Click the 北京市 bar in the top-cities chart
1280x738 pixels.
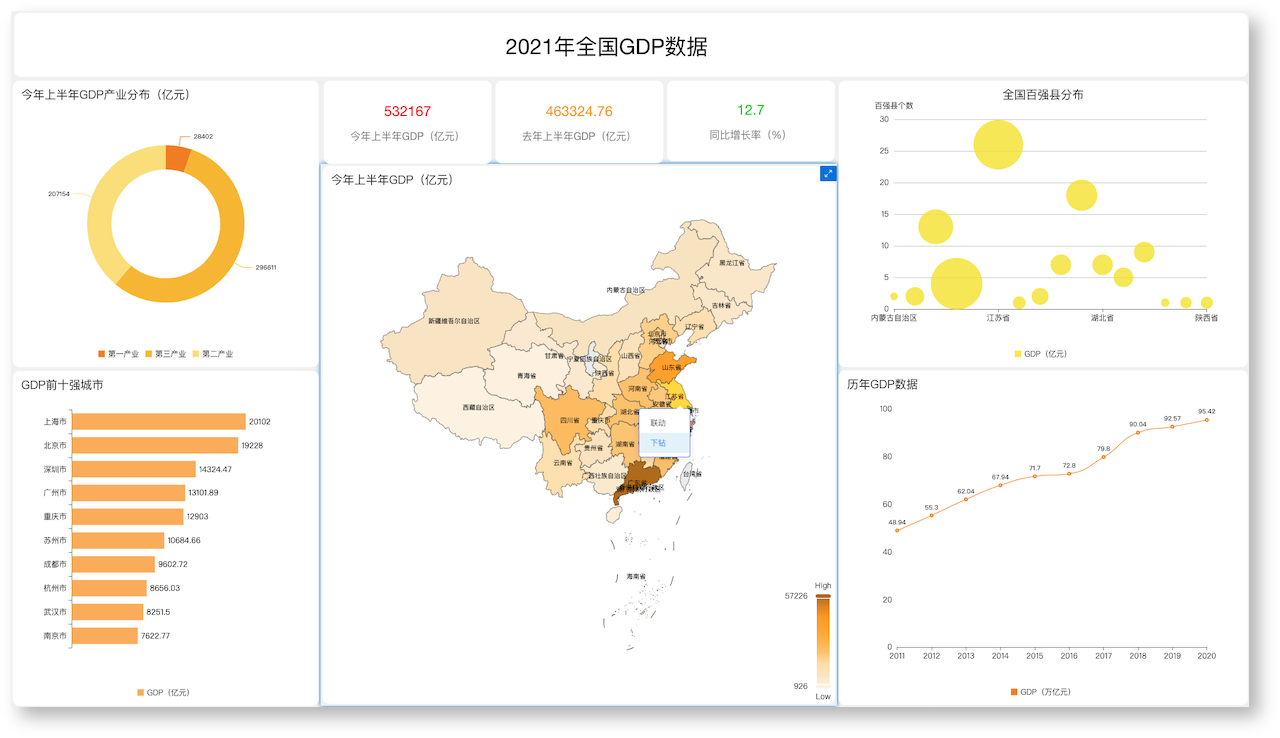[155, 445]
